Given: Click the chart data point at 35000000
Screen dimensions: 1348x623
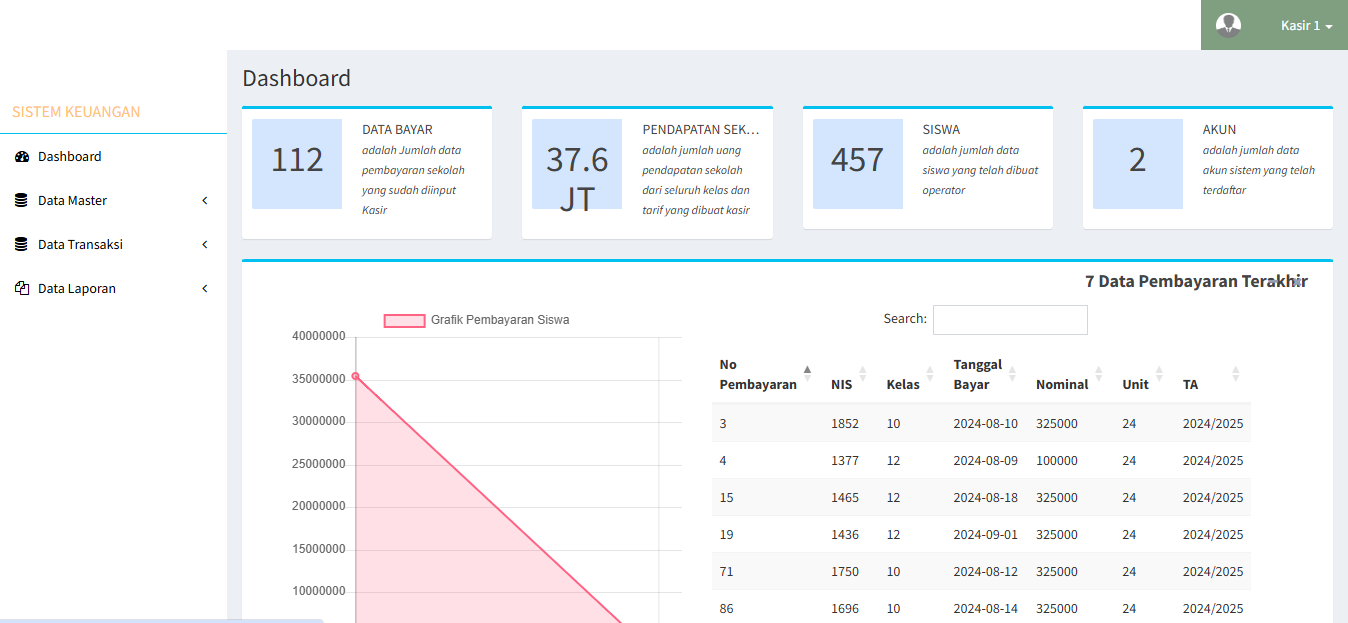Looking at the screenshot, I should (356, 377).
